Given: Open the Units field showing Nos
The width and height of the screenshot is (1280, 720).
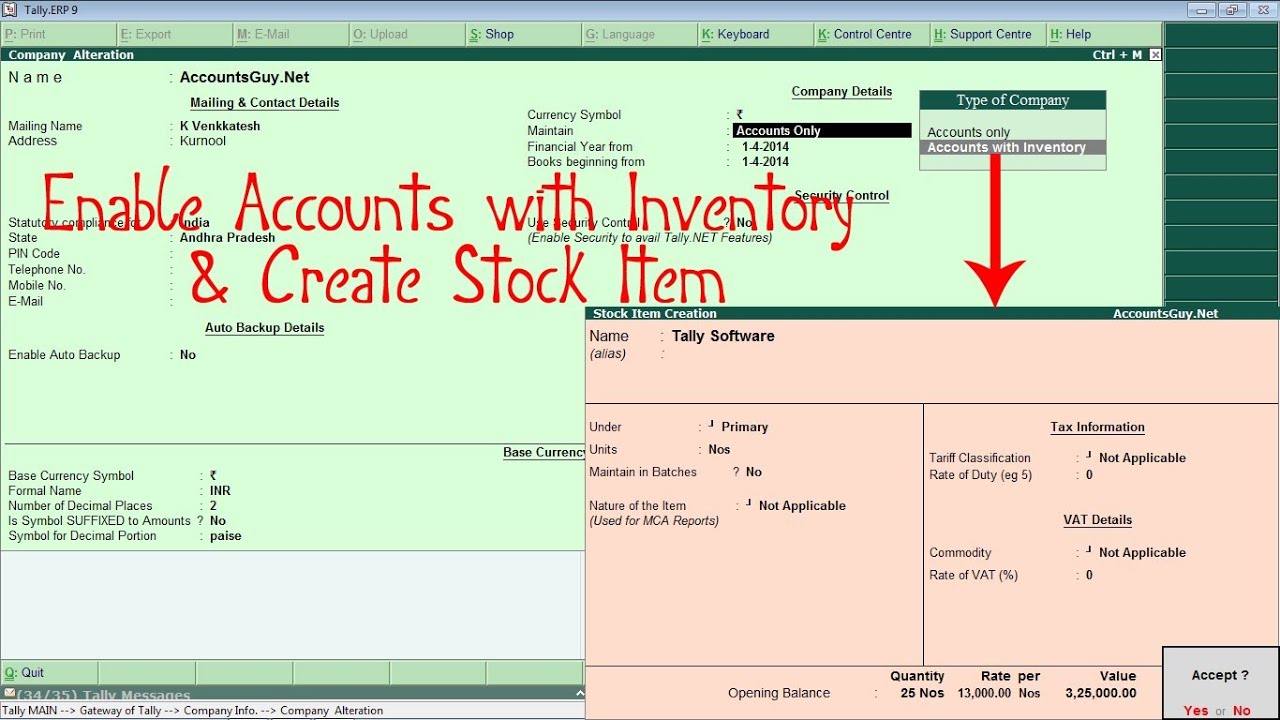Looking at the screenshot, I should coord(719,450).
